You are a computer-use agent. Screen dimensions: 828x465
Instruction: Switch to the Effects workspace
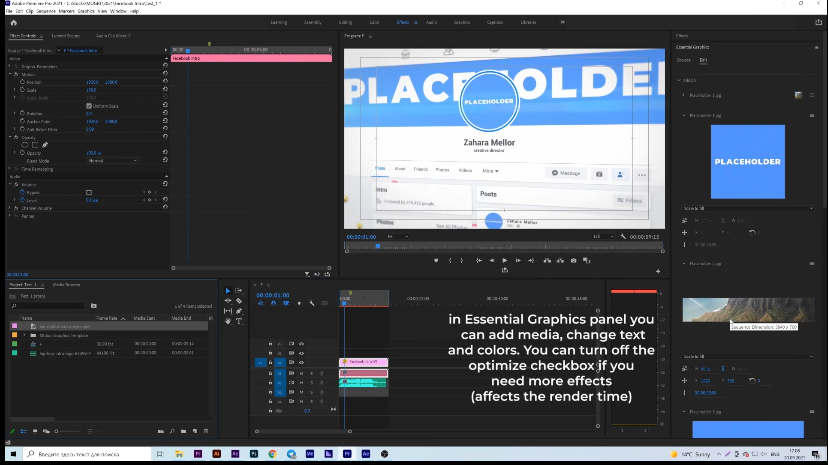[x=402, y=22]
